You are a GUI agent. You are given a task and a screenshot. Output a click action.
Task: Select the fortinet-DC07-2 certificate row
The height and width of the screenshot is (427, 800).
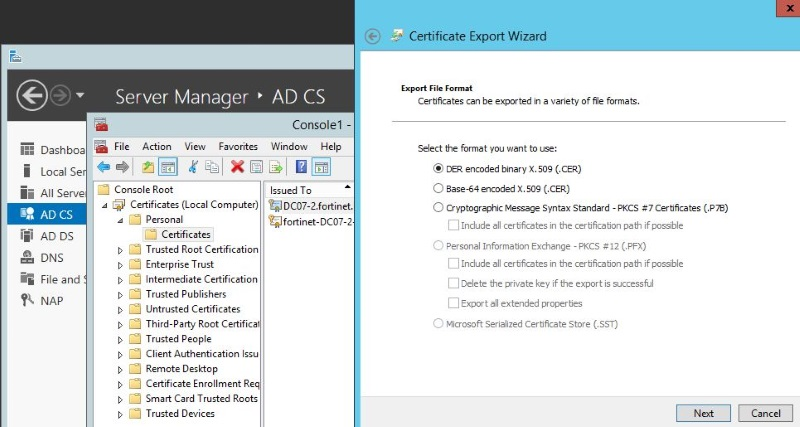point(311,222)
